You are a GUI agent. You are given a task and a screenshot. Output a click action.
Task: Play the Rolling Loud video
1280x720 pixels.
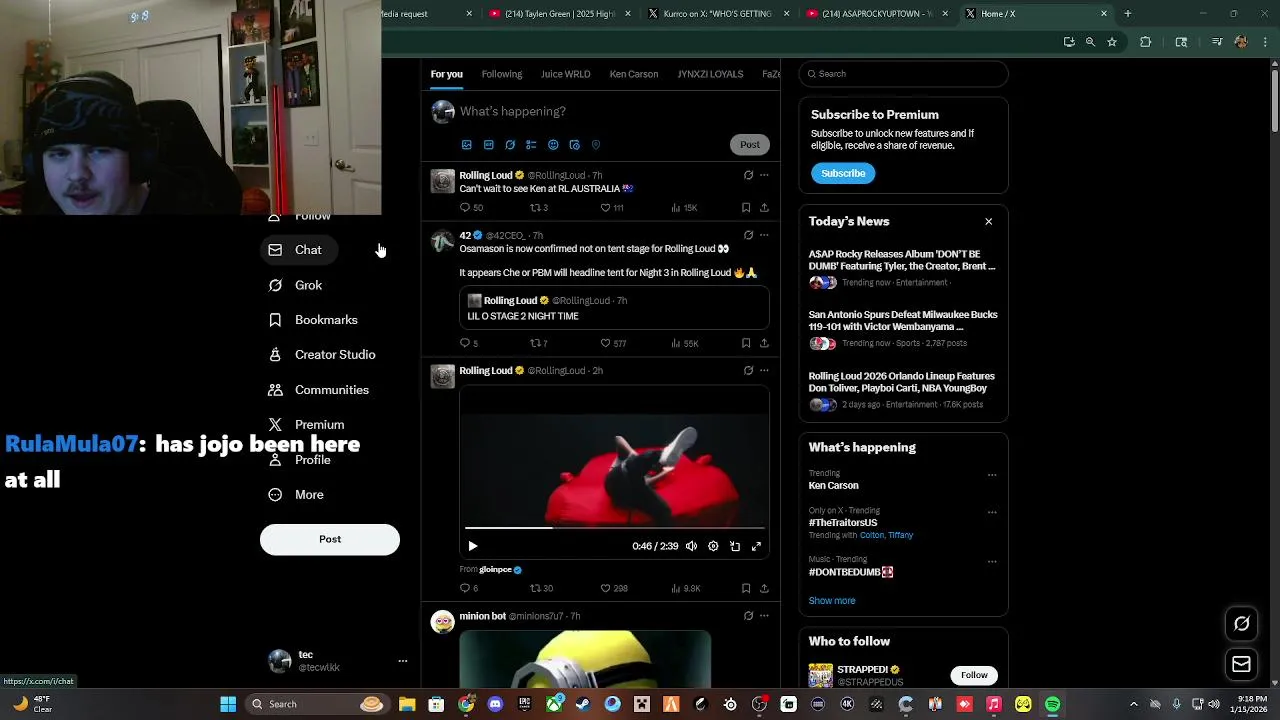point(473,546)
